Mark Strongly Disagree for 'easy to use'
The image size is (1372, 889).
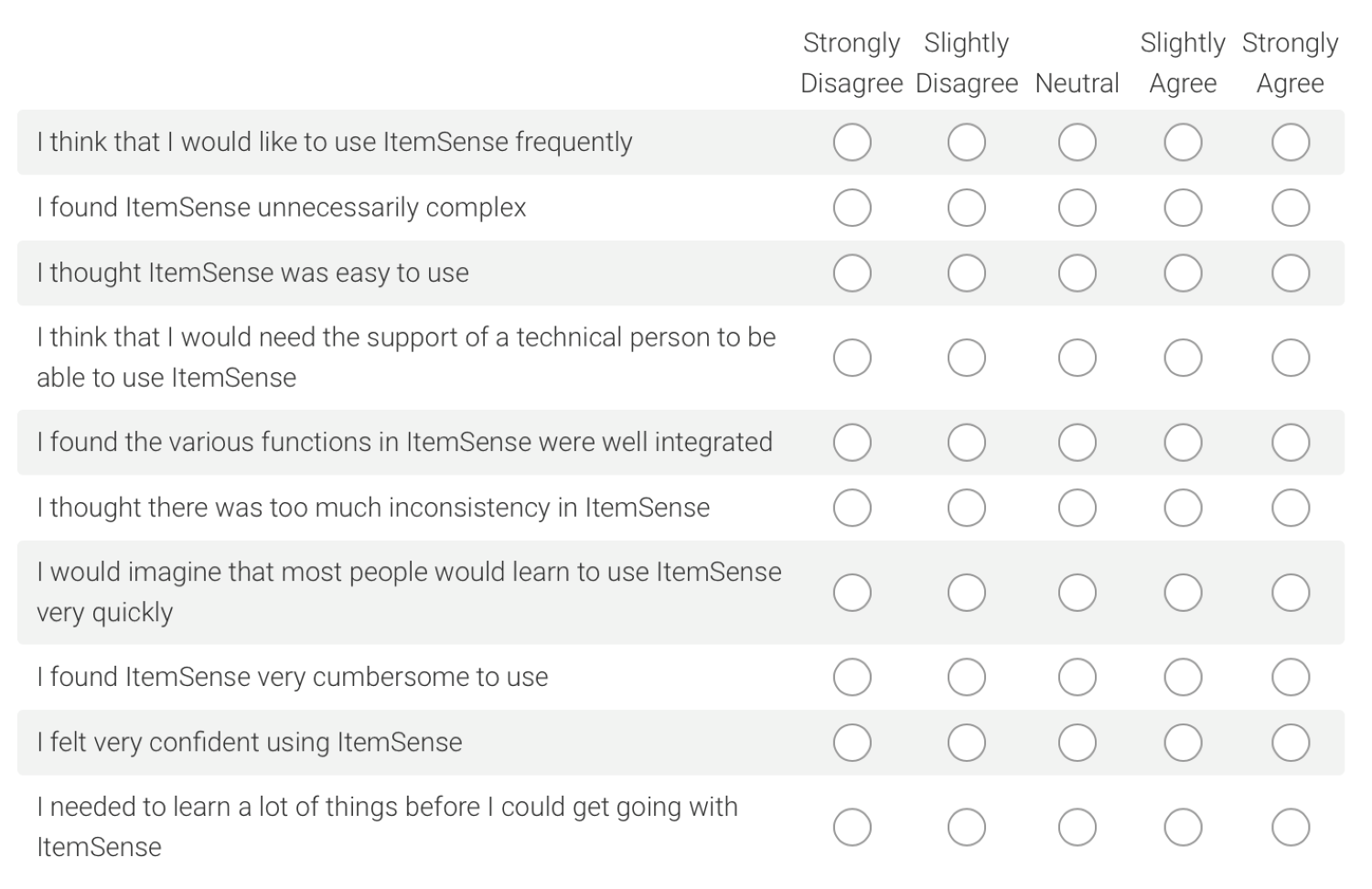click(x=852, y=273)
